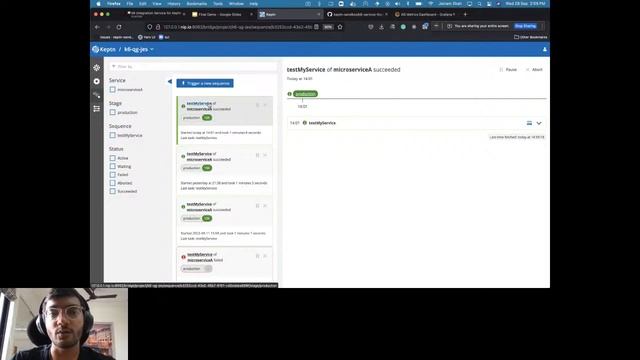Open the Firefox File menu
Viewport: 640px width, 360px height.
coord(130,4)
